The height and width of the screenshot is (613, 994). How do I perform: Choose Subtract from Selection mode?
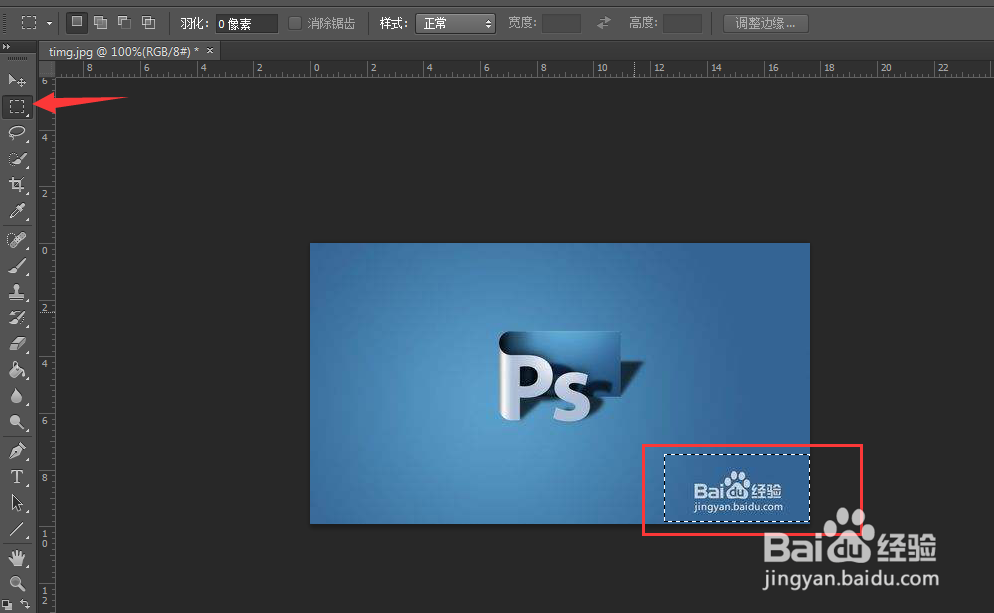(124, 23)
